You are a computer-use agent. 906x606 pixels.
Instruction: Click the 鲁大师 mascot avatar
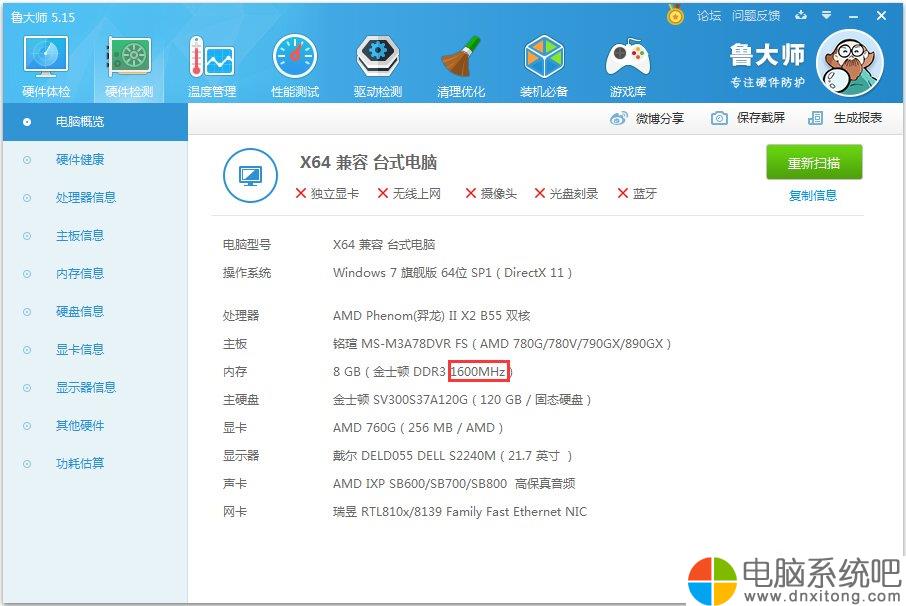(x=849, y=64)
